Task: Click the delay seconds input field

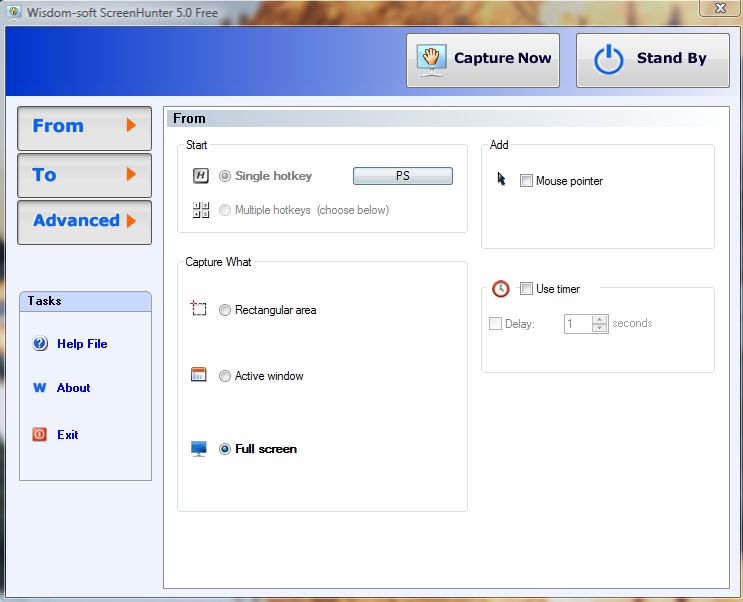Action: click(578, 324)
